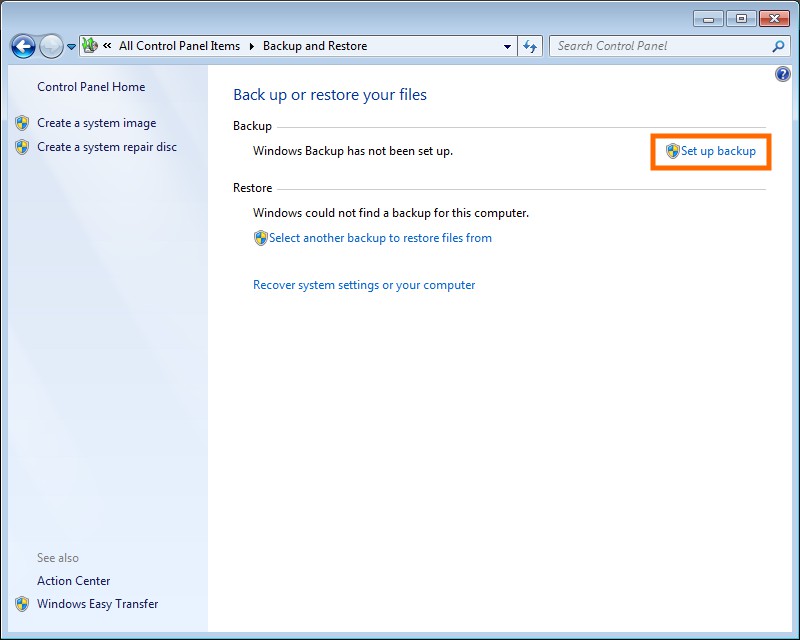This screenshot has width=800, height=640.
Task: Click shield icon next to Set up backup
Action: pyautogui.click(x=673, y=151)
